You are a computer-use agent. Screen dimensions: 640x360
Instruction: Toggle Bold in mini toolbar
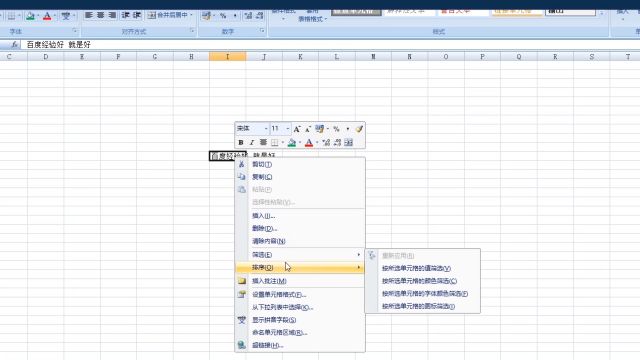click(x=241, y=142)
